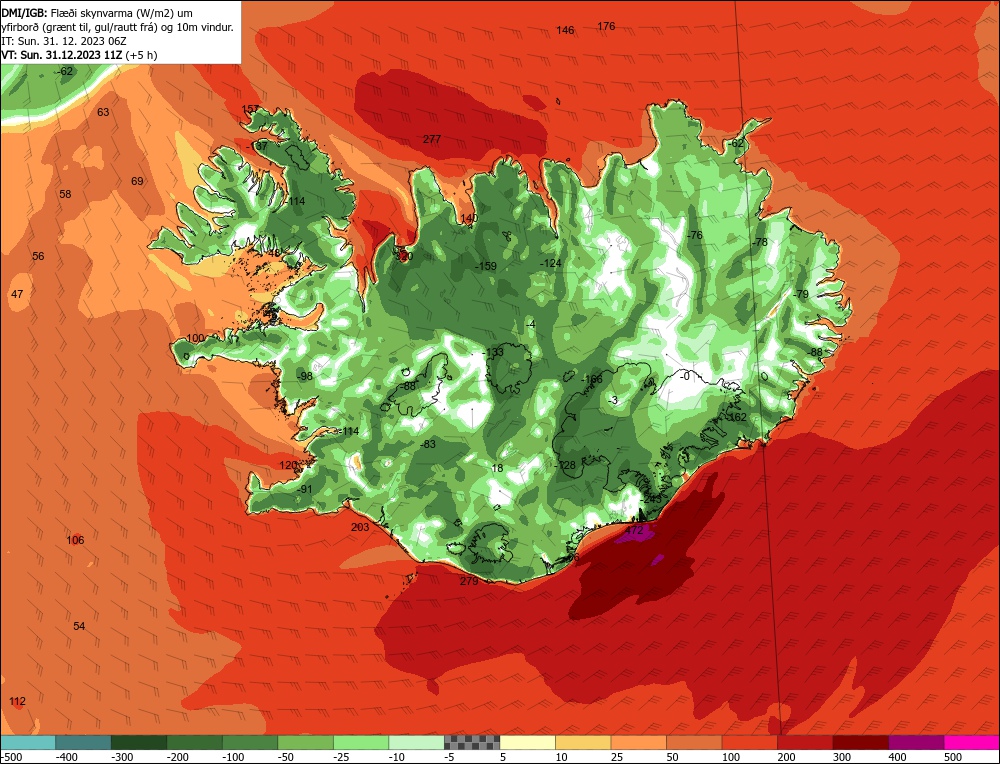
Task: Click the land value -76 in northeast Iceland
Action: tap(694, 235)
